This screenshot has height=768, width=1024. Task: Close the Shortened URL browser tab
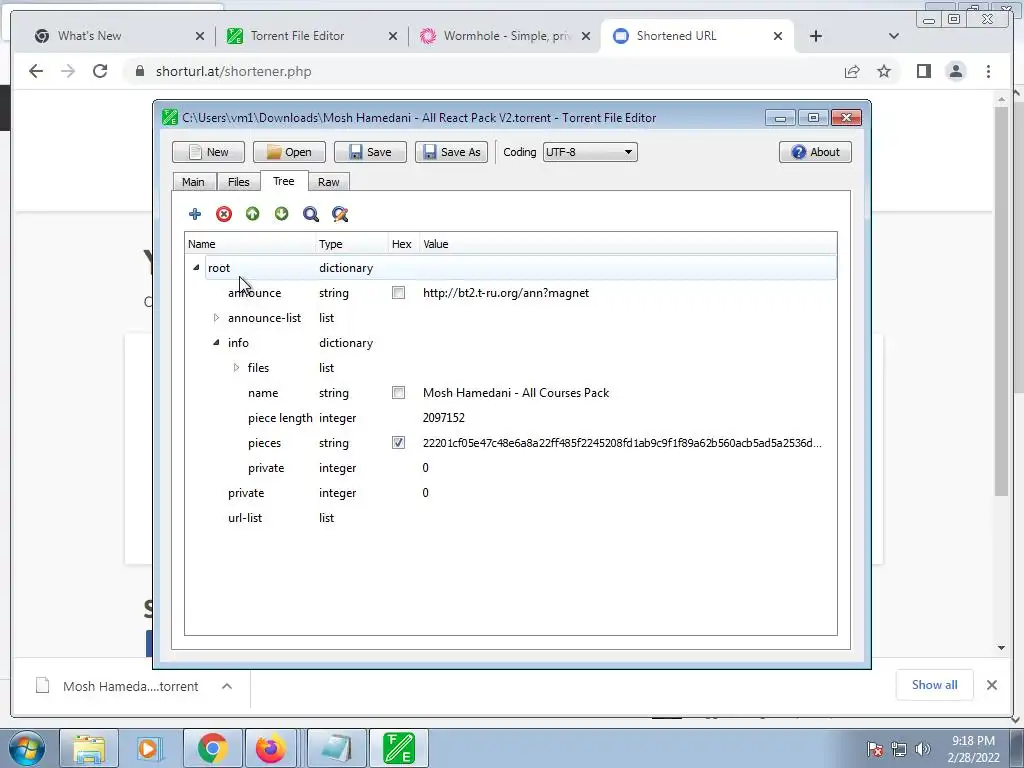pyautogui.click(x=778, y=36)
